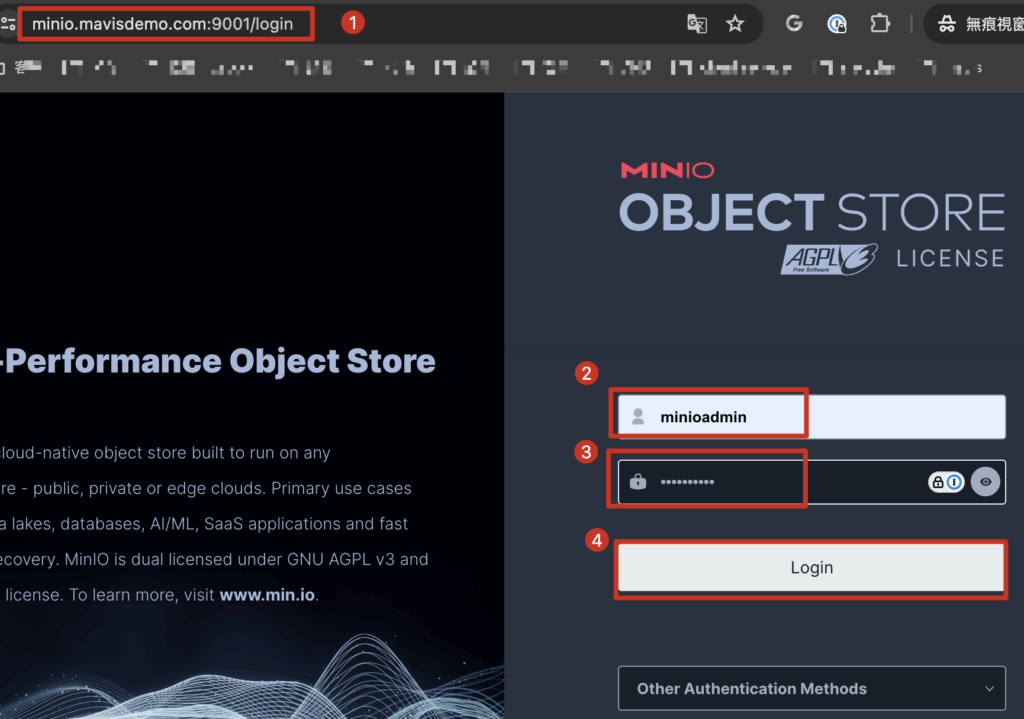Click the site info icon beside URL
Viewport: 1024px width, 719px height.
pyautogui.click(x=8, y=24)
